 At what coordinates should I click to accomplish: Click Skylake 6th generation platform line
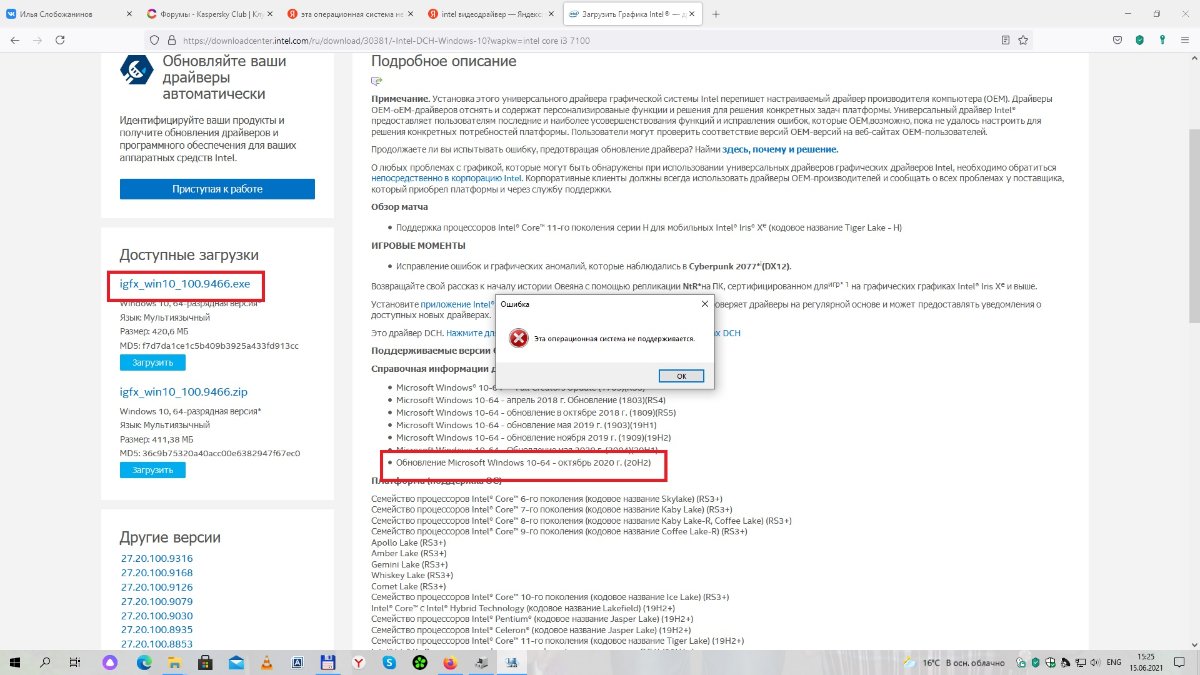point(547,499)
